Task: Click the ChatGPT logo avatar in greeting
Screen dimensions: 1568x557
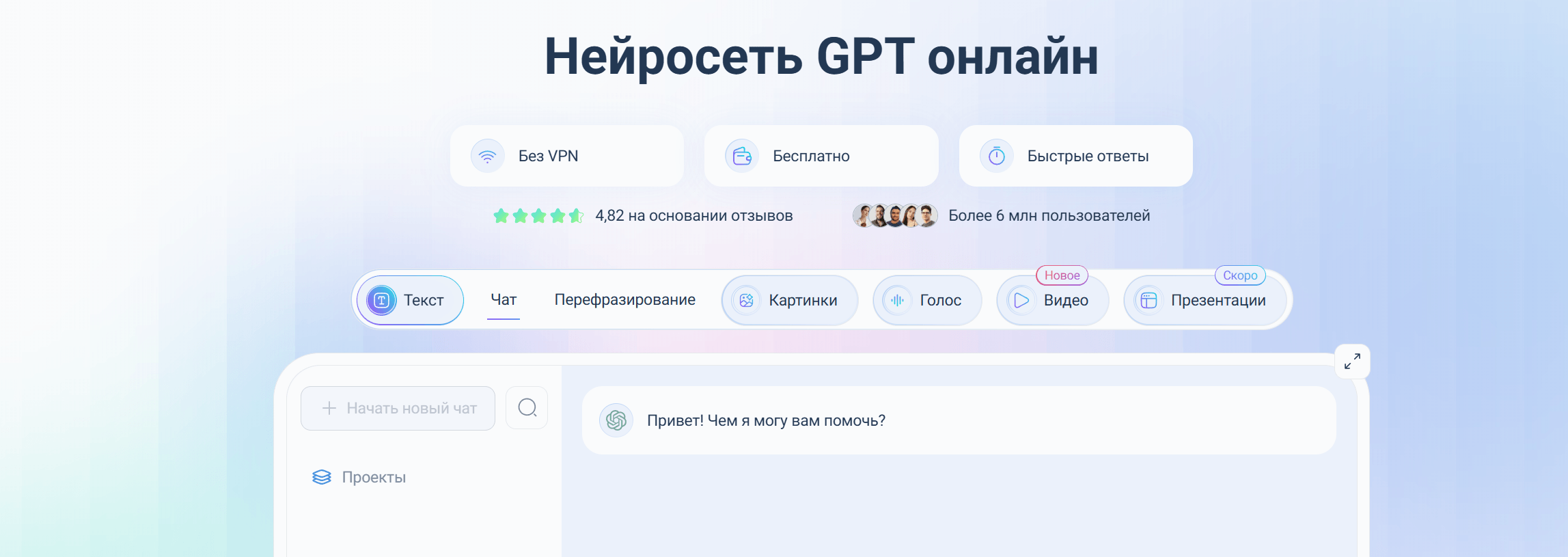Action: 616,420
